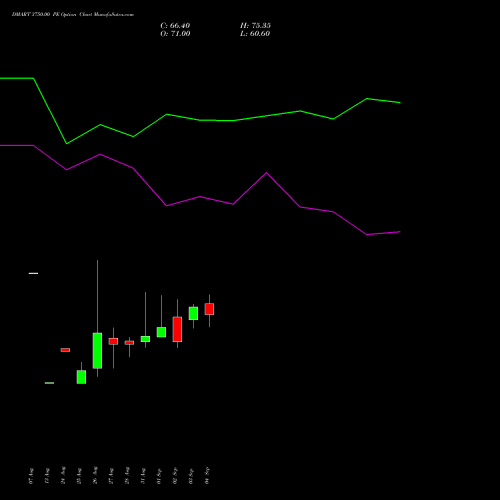Click the last red candle for 04 Sep
The width and height of the screenshot is (500, 500).
pos(209,309)
